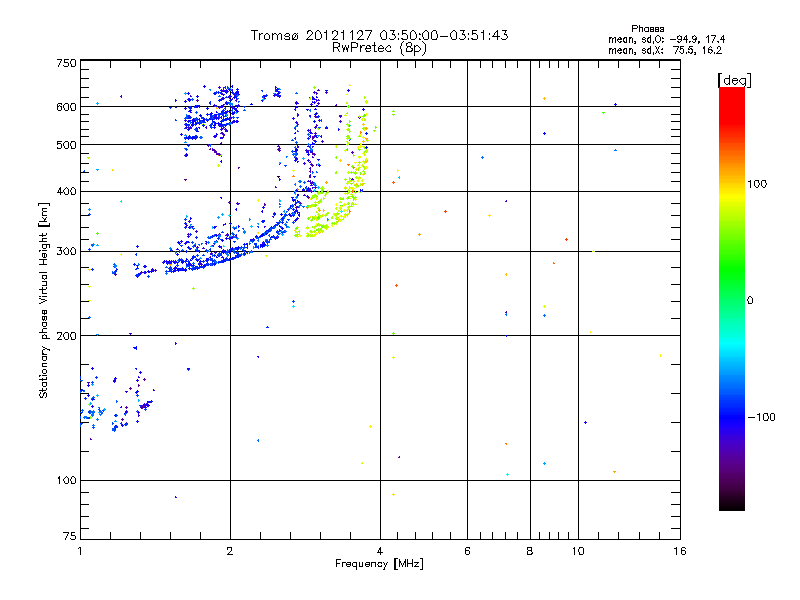800x600 pixels.
Task: Click the 'mean, sd,X: 75.5, 16.2' line
Action: tap(665, 51)
